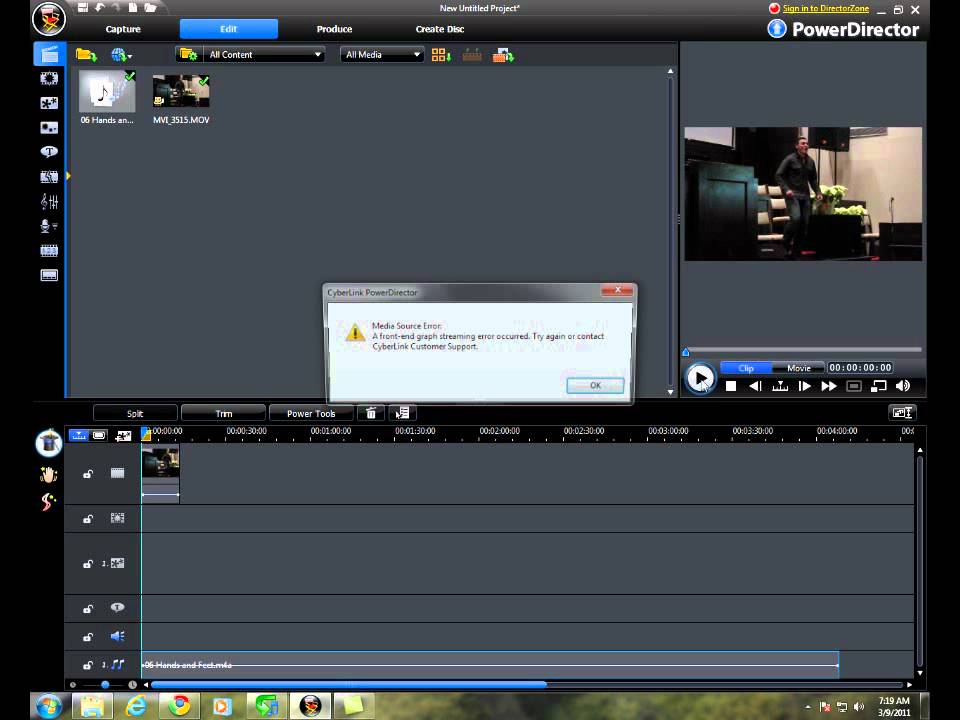Switch to the Create Disc tab
Image resolution: width=960 pixels, height=720 pixels.
[x=440, y=29]
